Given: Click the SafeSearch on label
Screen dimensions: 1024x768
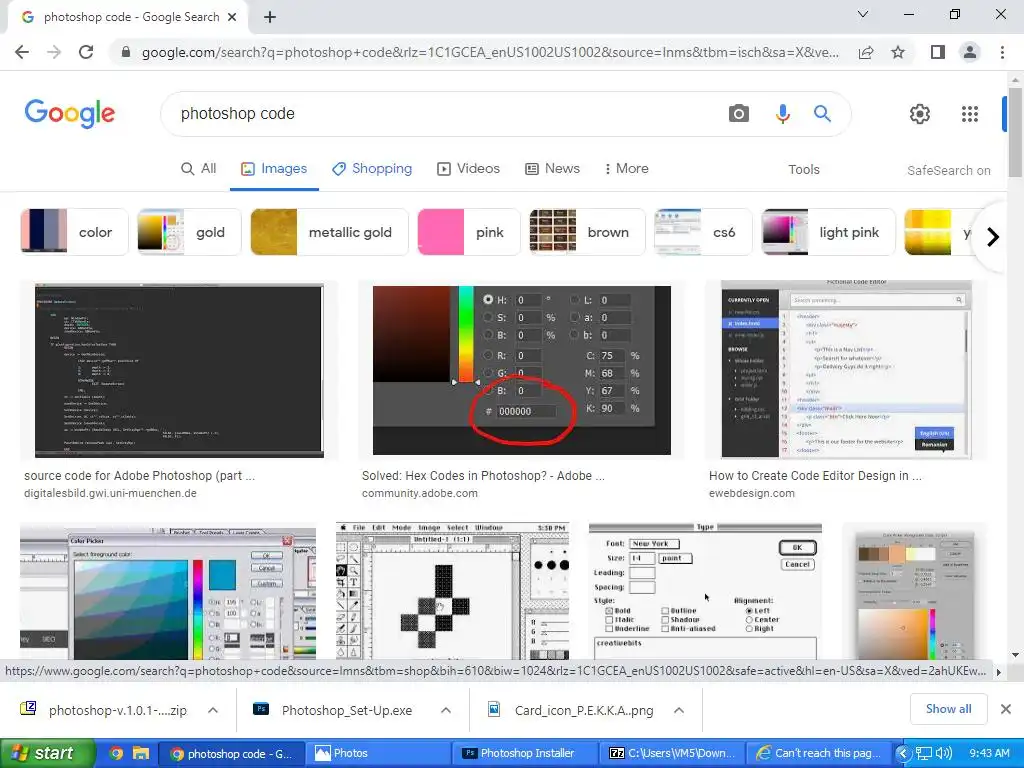Looking at the screenshot, I should click(x=948, y=170).
